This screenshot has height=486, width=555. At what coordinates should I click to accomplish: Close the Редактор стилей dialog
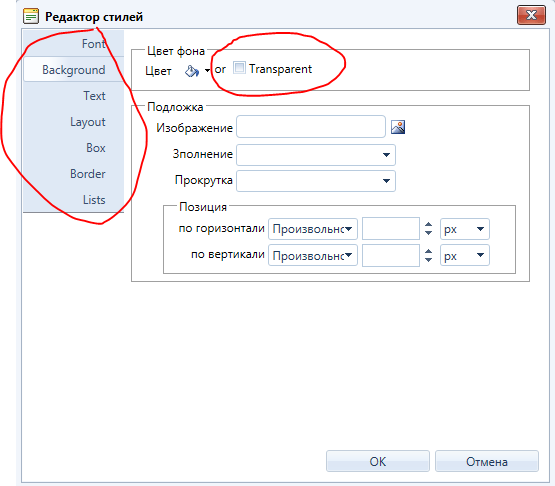coord(531,15)
